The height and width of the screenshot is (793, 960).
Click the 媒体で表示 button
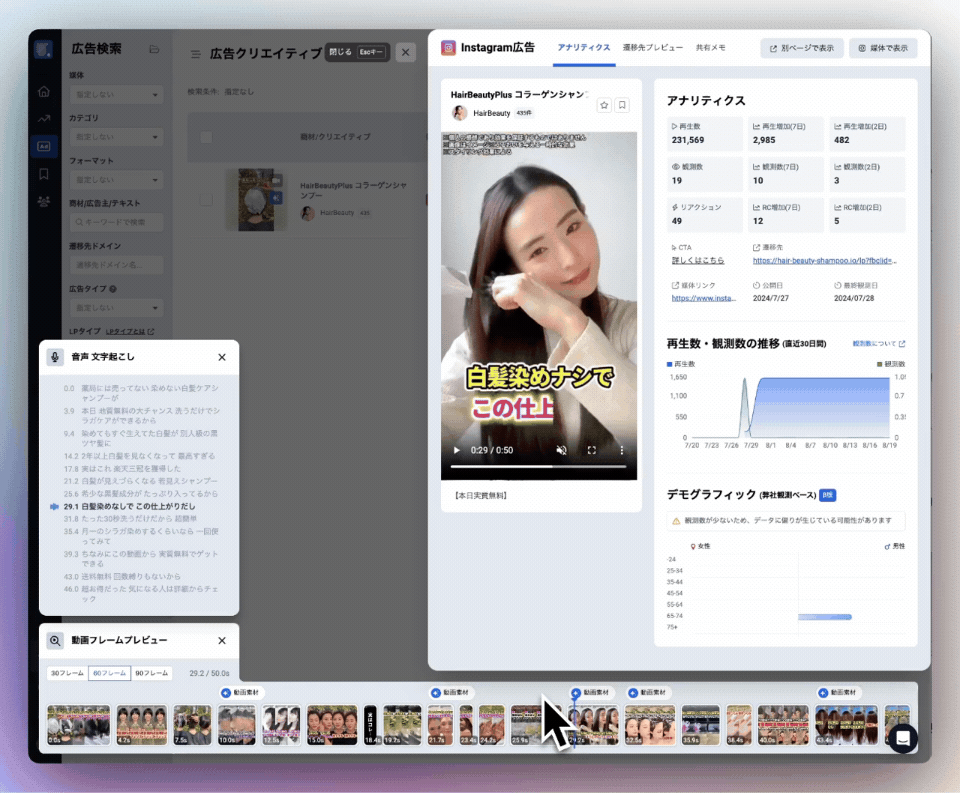tap(883, 48)
